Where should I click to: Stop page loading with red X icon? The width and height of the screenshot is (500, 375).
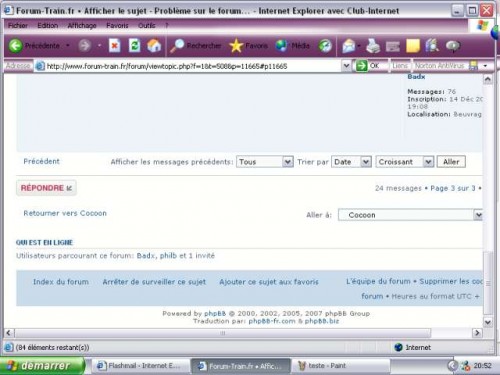pyautogui.click(x=114, y=46)
